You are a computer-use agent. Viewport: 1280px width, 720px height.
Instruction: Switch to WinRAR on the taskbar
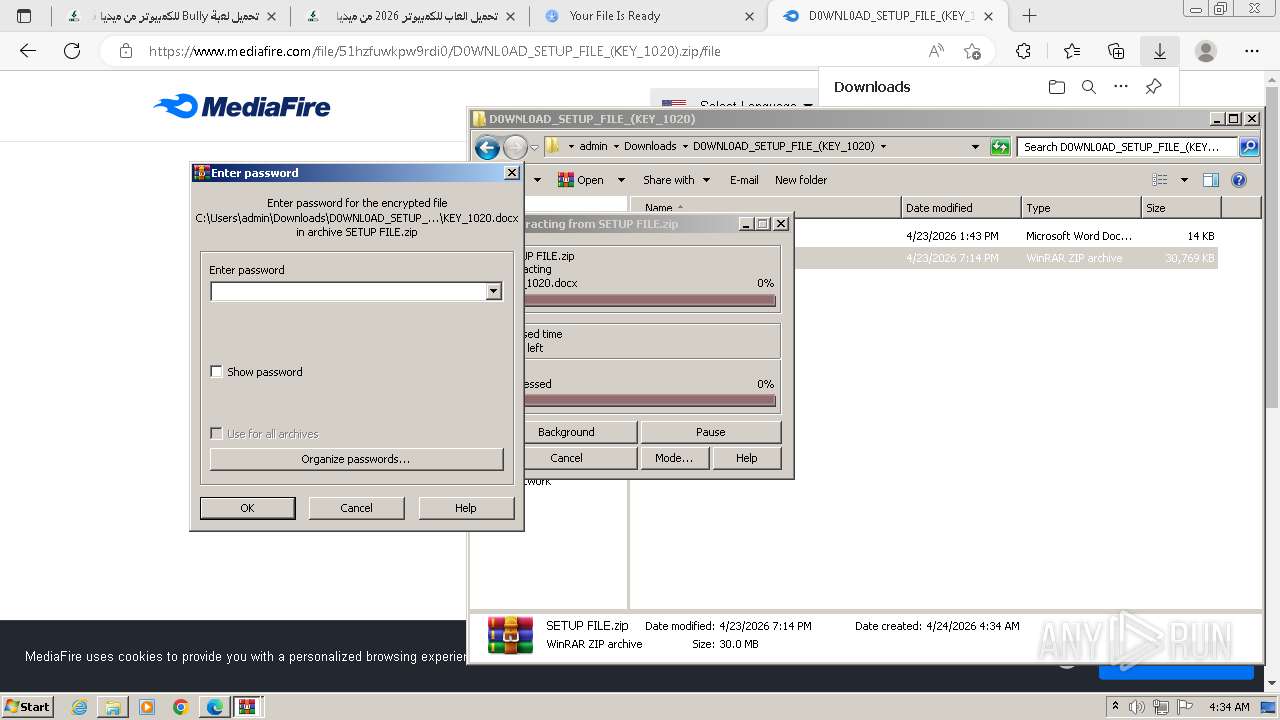coord(248,707)
